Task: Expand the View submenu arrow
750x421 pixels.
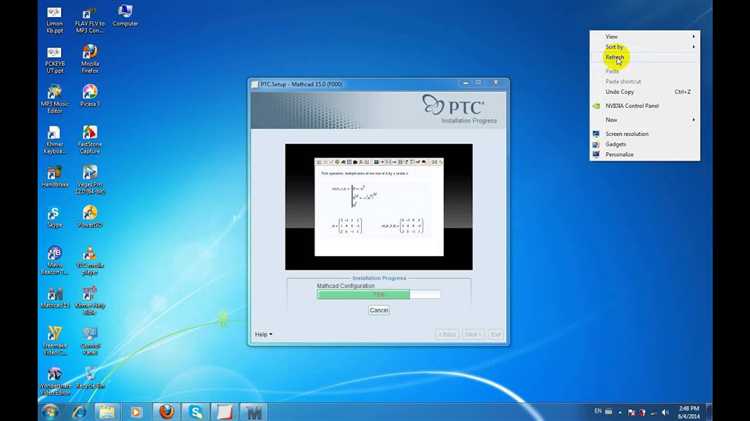Action: click(693, 36)
